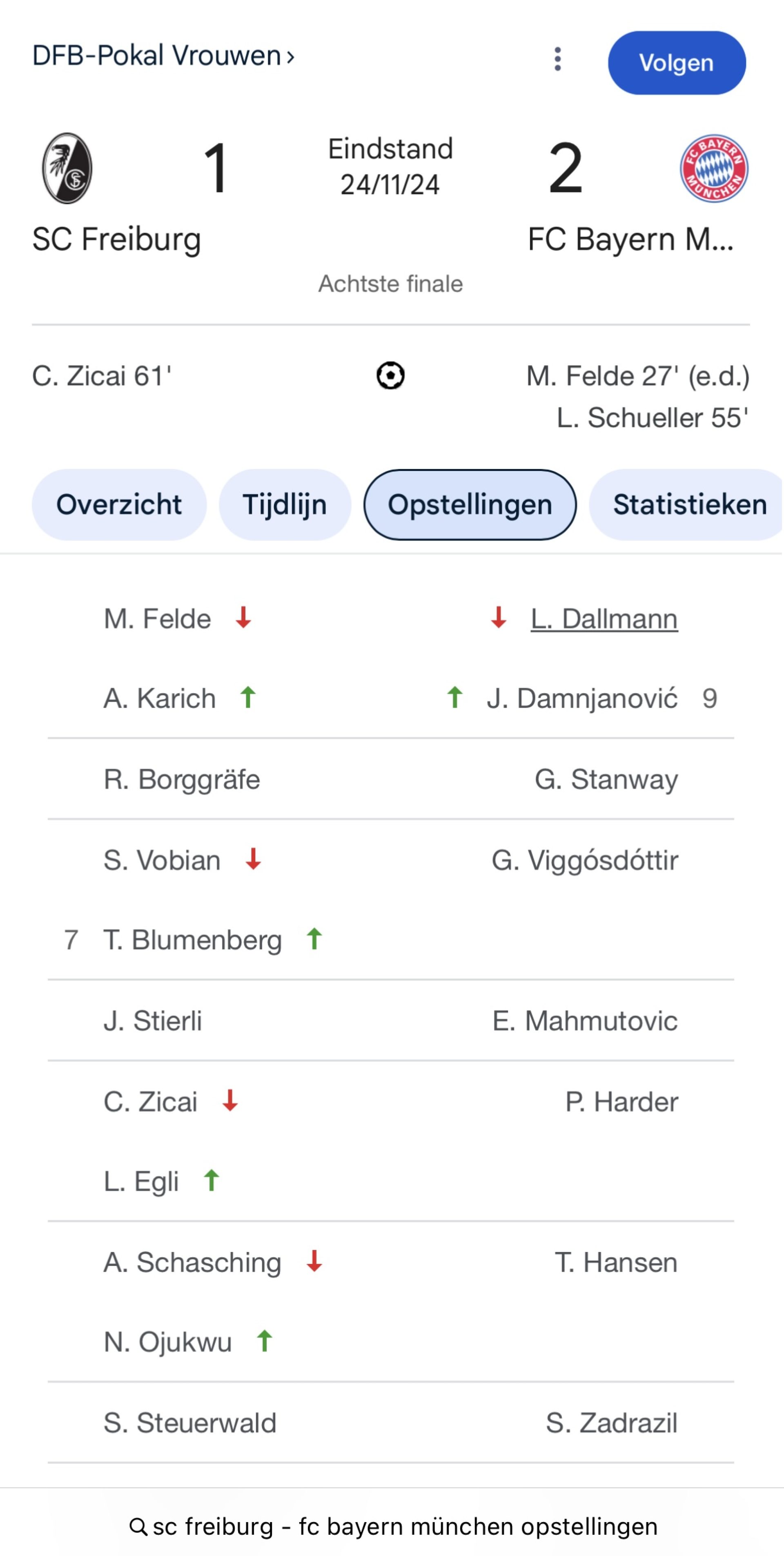Tap red substitution arrow beside M. Felde
784x1556 pixels.
pos(243,618)
